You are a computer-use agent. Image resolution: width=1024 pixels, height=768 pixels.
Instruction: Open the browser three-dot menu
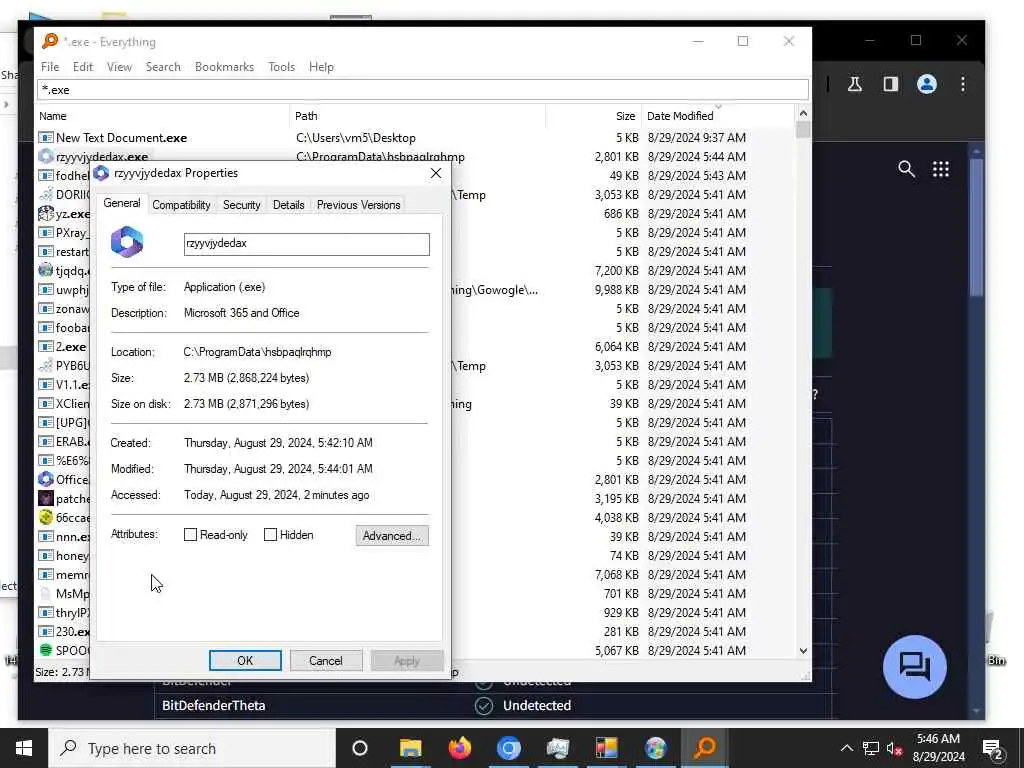(963, 84)
